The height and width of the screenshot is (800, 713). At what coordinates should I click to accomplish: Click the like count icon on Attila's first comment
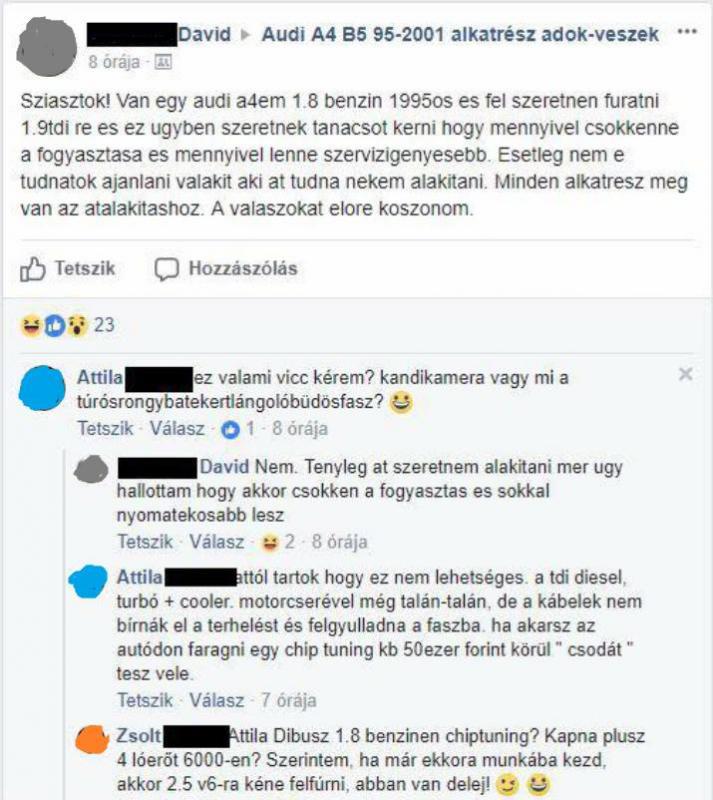[x=230, y=431]
